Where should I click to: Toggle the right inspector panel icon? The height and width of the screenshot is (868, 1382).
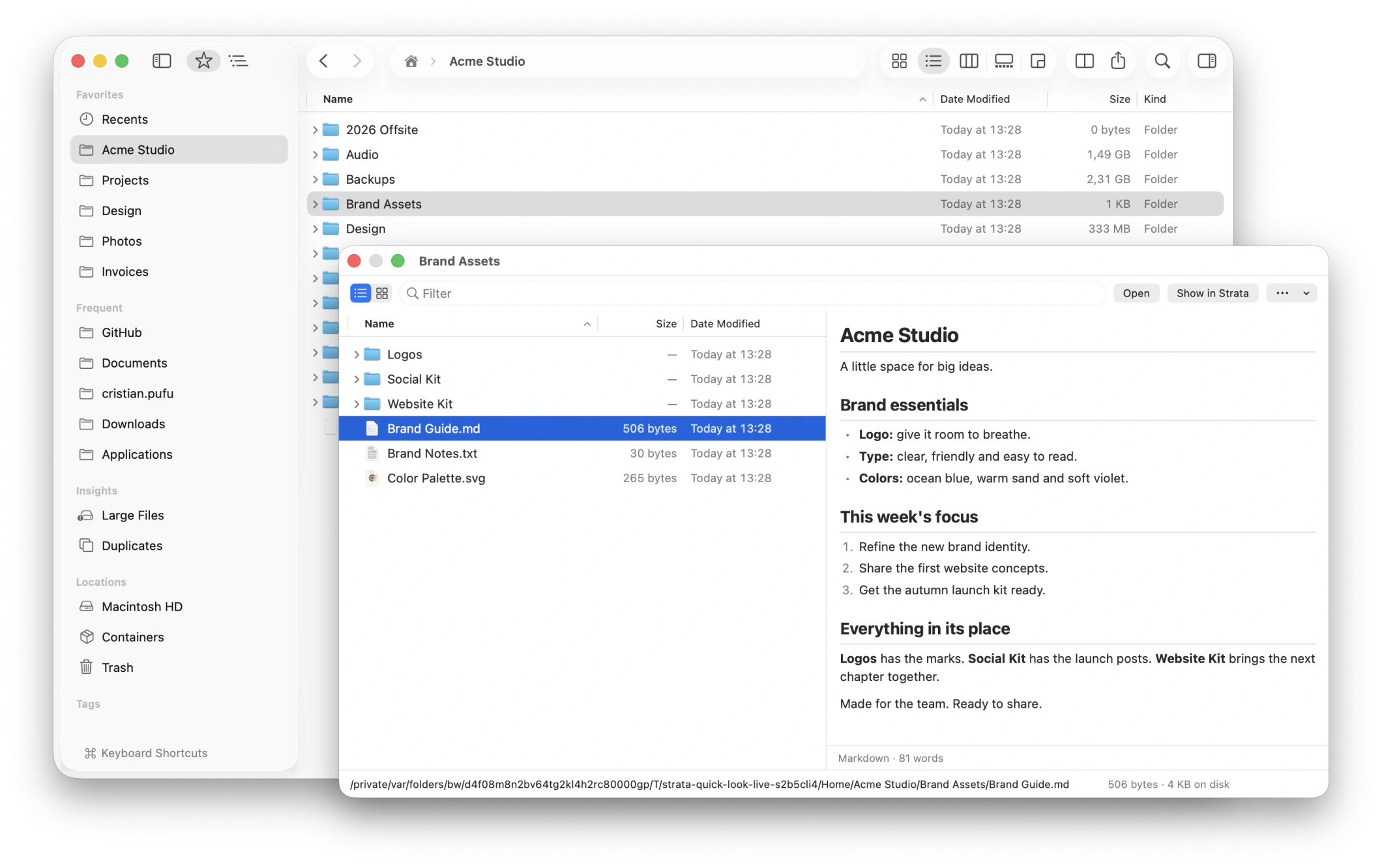tap(1207, 61)
